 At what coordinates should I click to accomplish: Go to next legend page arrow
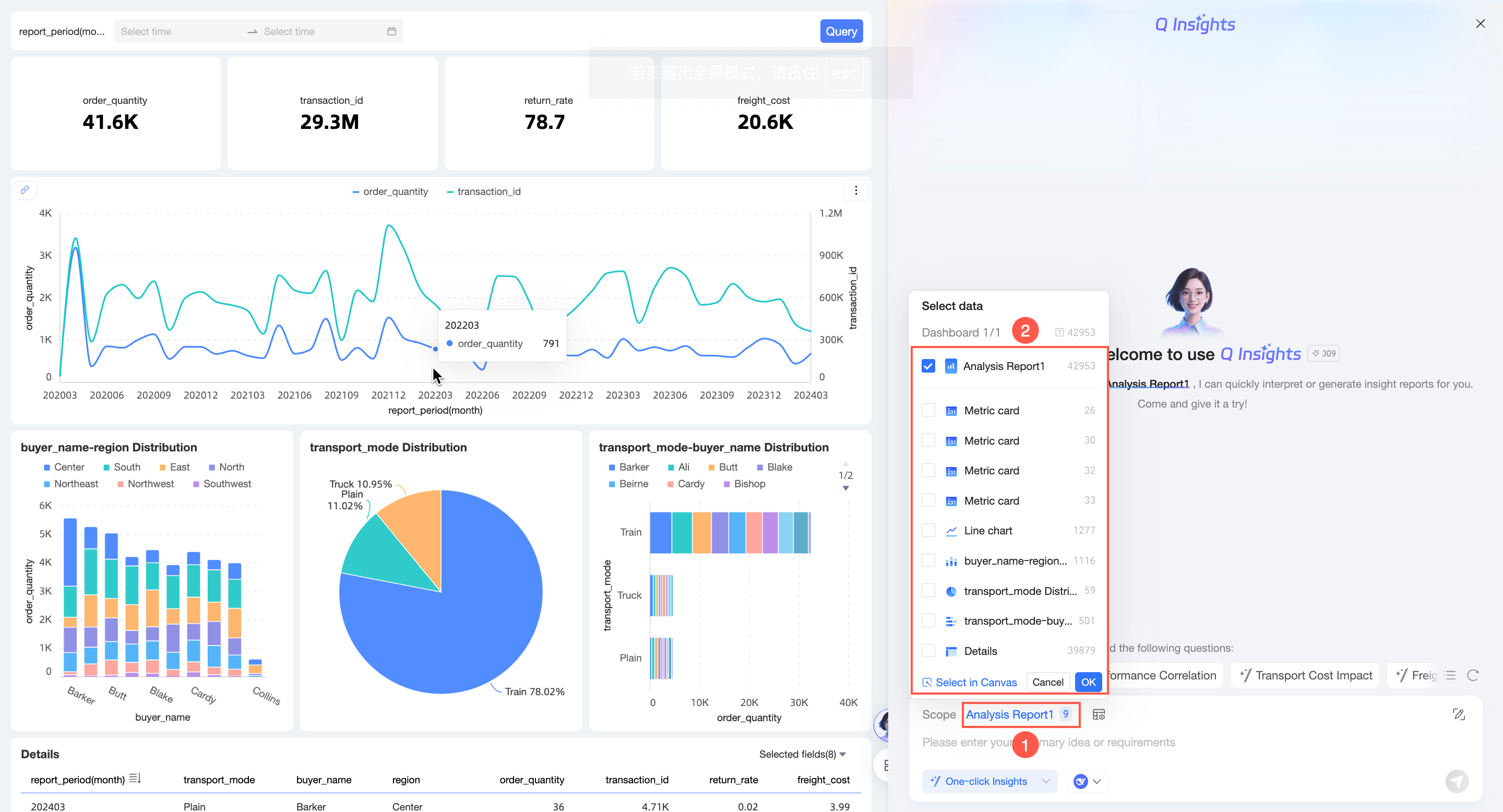coord(845,488)
